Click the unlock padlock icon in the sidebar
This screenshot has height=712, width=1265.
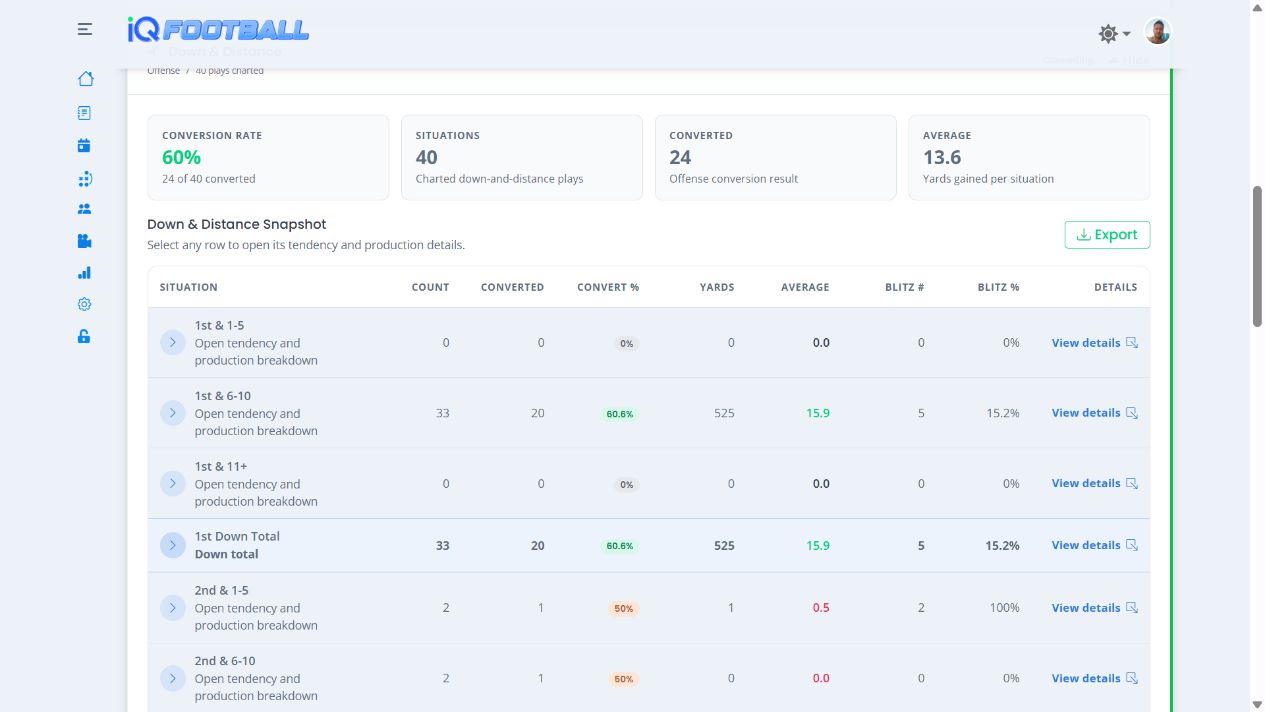pyautogui.click(x=84, y=336)
